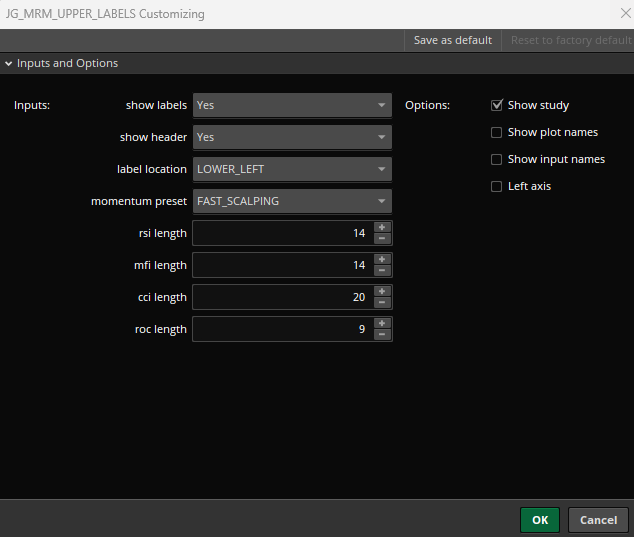
Task: Open the show labels dropdown
Action: 291,105
